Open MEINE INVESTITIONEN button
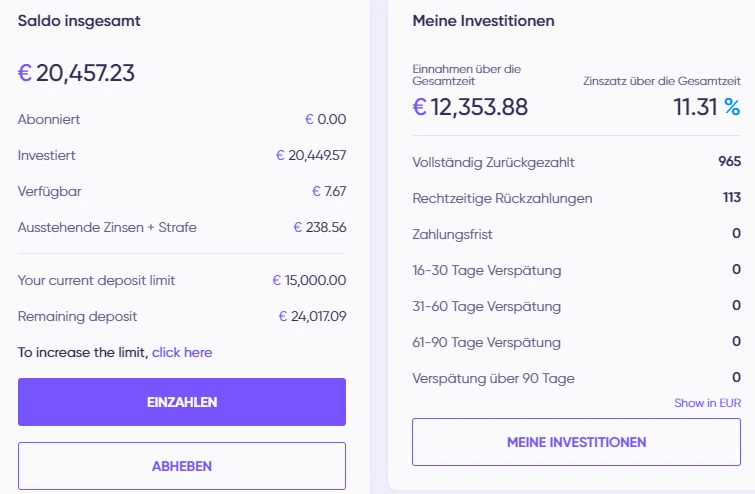 coord(576,442)
